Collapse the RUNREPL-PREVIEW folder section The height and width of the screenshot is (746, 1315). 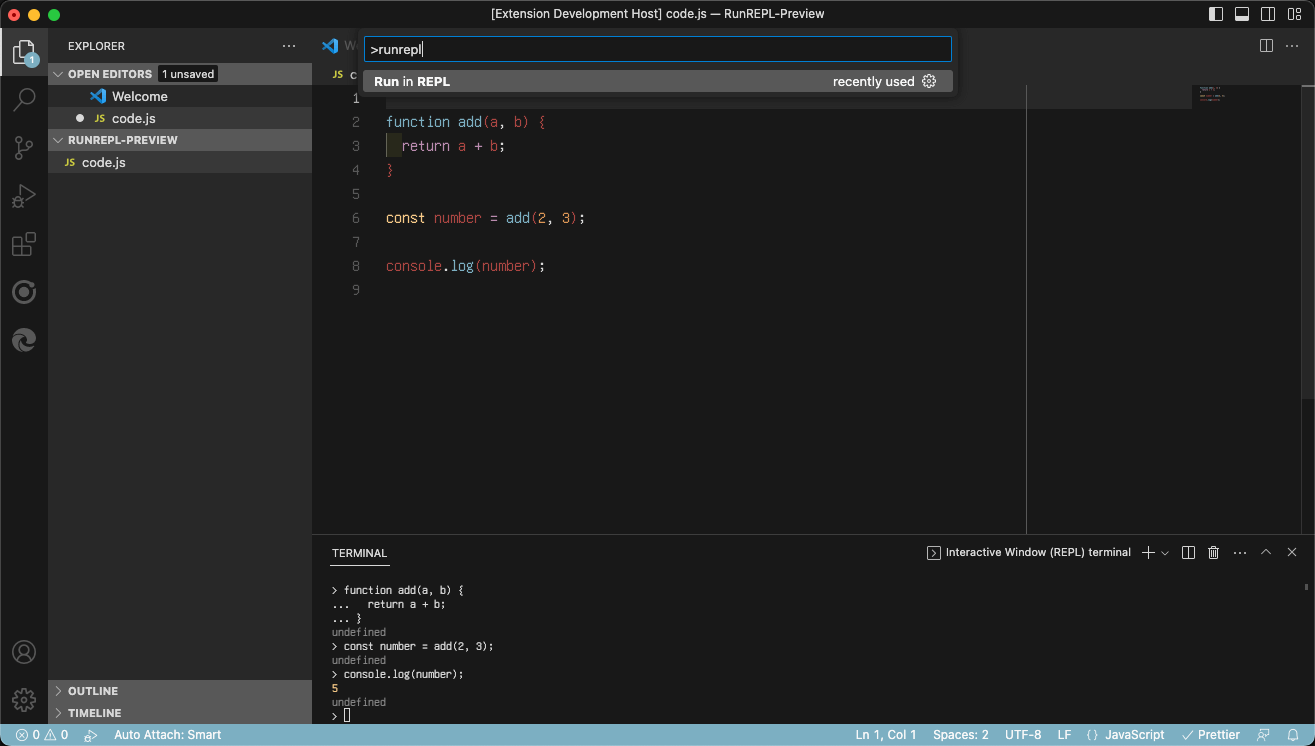tap(180, 140)
